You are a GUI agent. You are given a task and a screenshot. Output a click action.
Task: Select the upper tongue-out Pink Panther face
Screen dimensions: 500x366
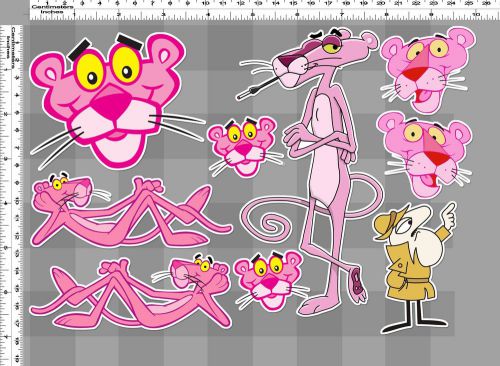pyautogui.click(x=428, y=71)
